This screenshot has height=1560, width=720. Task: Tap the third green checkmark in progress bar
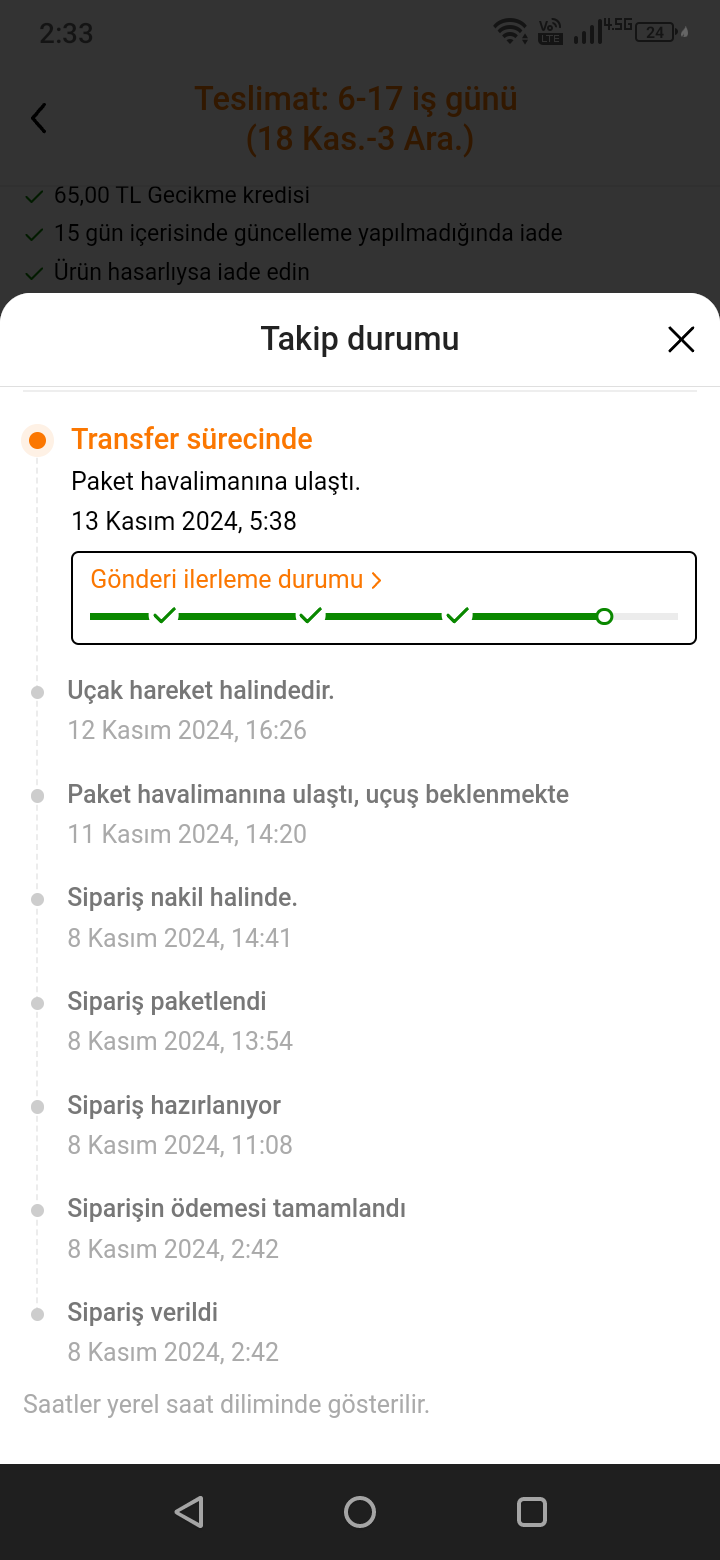457,615
